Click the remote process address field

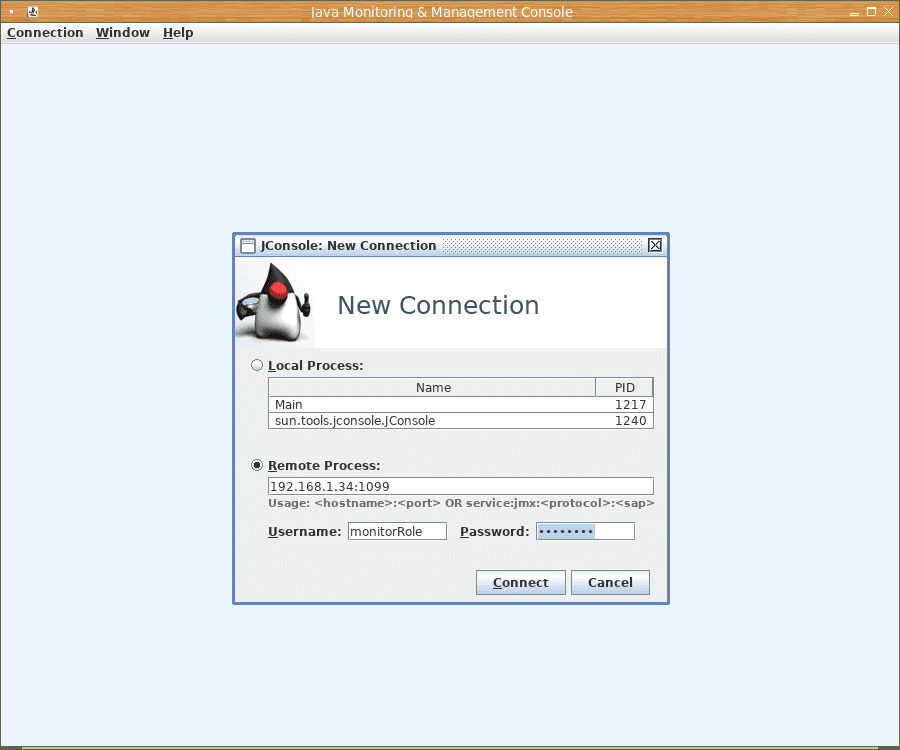(x=460, y=486)
